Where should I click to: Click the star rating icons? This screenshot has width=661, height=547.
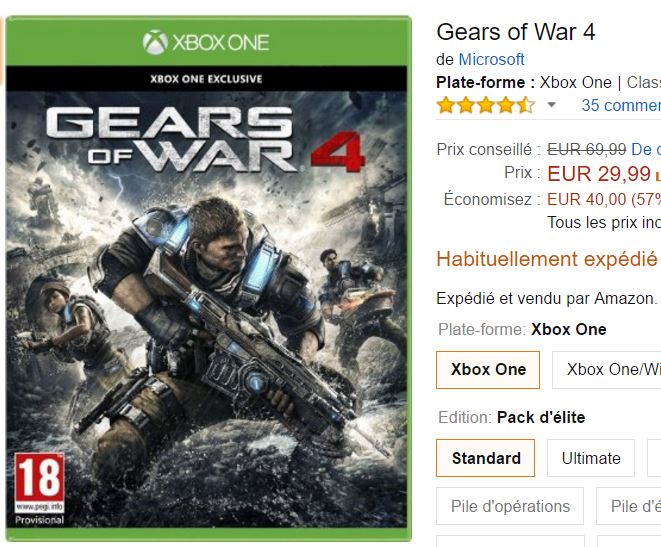pyautogui.click(x=486, y=105)
